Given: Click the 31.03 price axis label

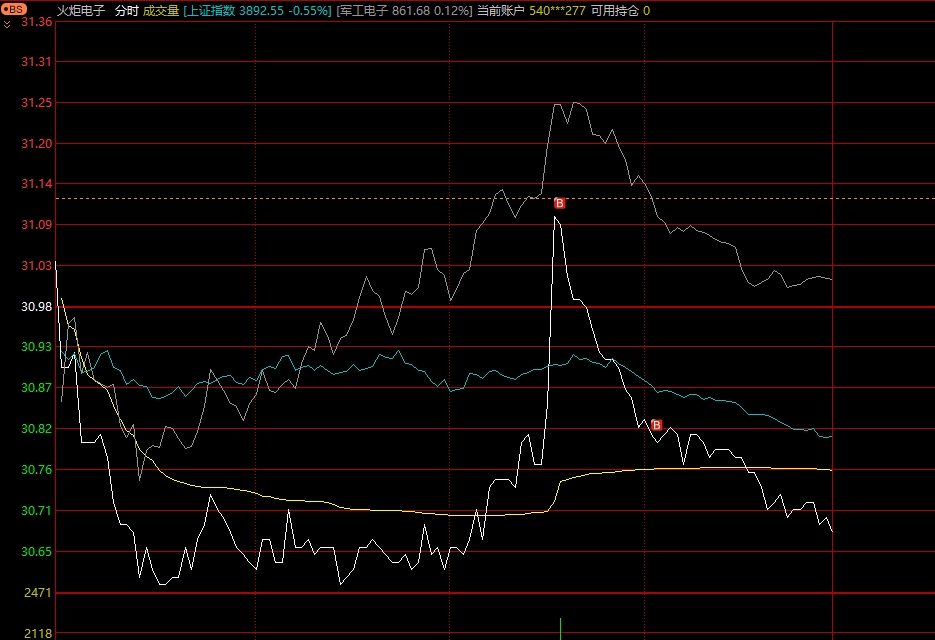Looking at the screenshot, I should pos(37,265).
